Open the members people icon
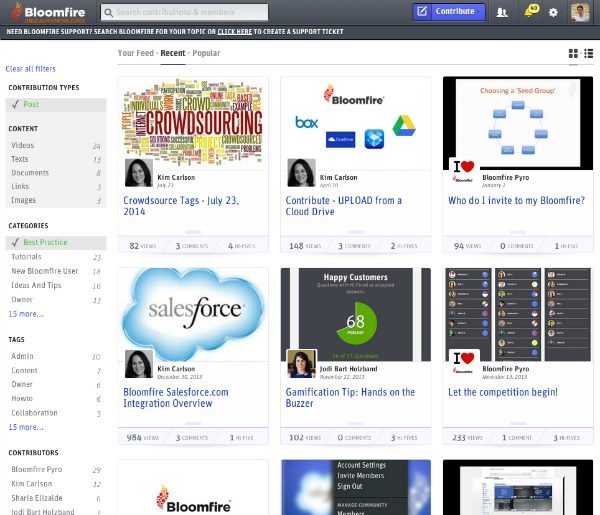Screen dimensions: 600x515 (502, 13)
